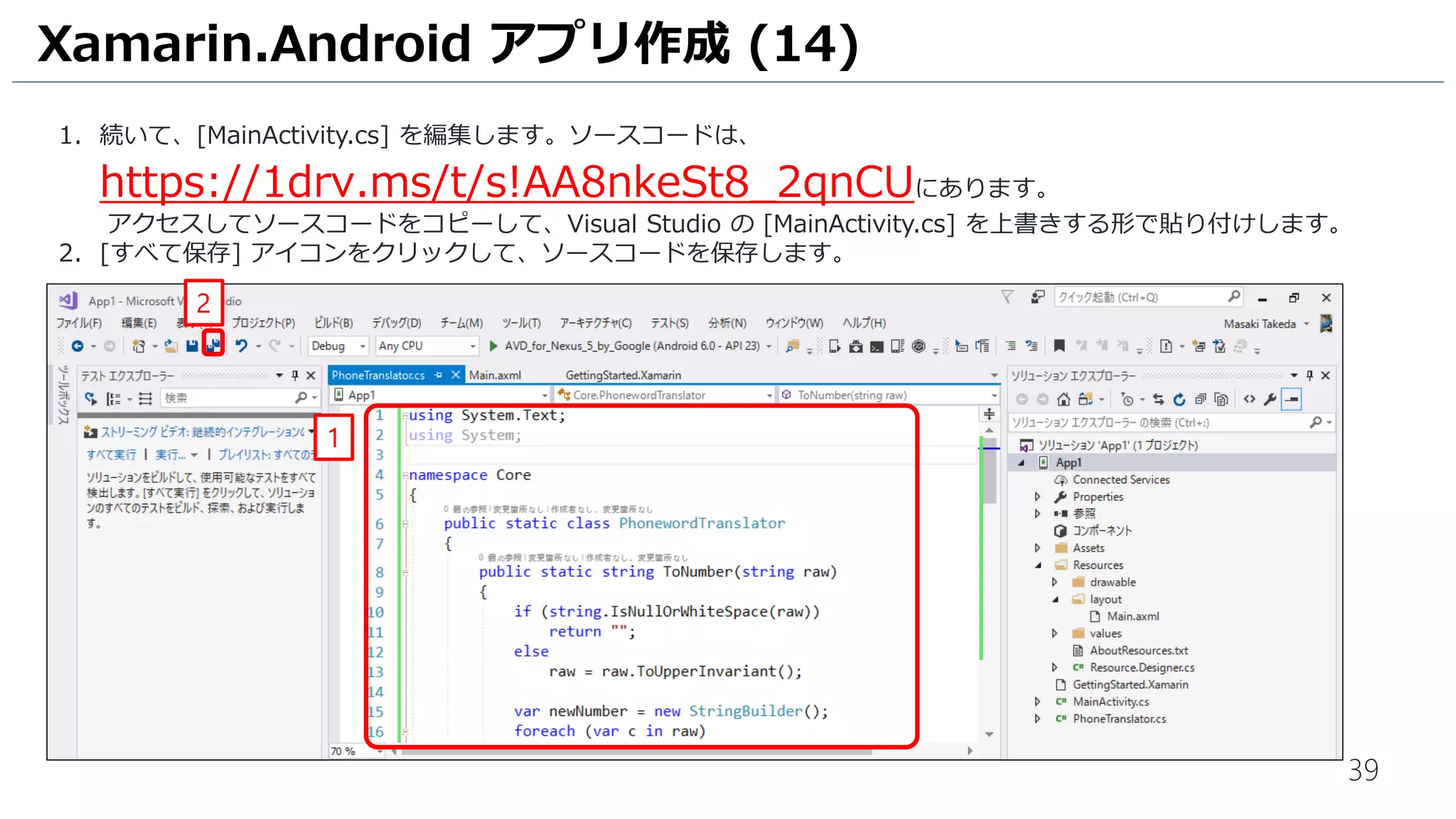Screen dimensions: 1456x819
Task: Click the Refresh icon in Solution Explorer
Action: (1179, 400)
